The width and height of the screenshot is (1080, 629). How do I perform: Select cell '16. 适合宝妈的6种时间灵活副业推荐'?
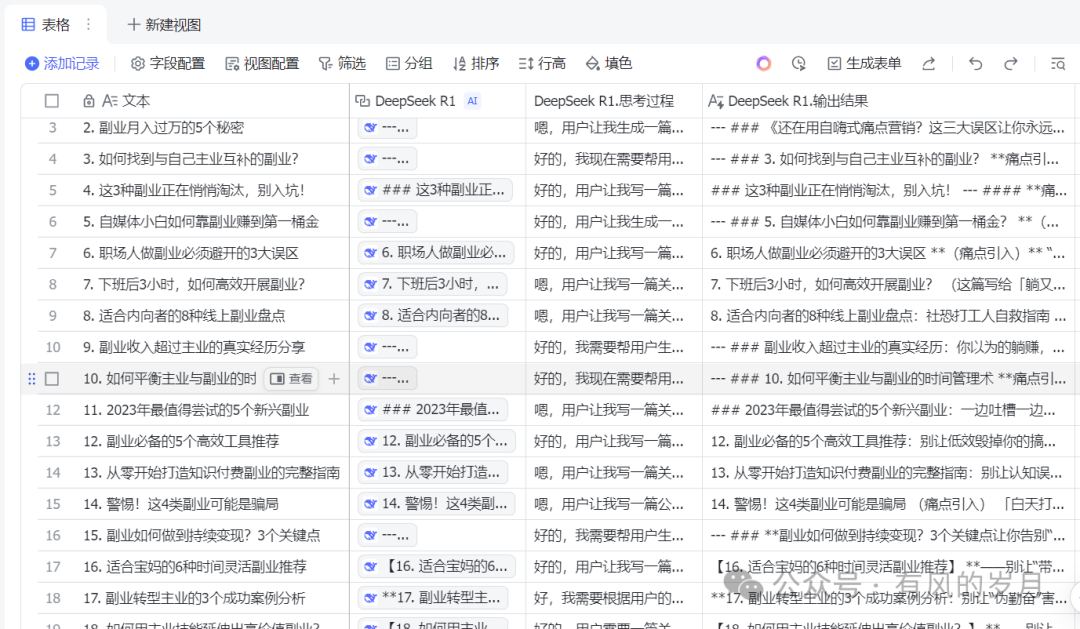pos(210,566)
